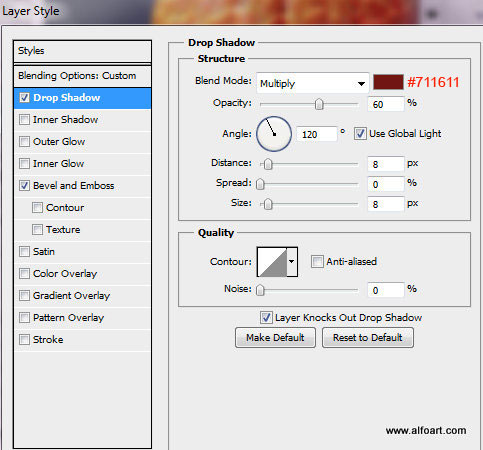Viewport: 483px width, 450px height.
Task: Open the Satin settings row
Action: [83, 252]
